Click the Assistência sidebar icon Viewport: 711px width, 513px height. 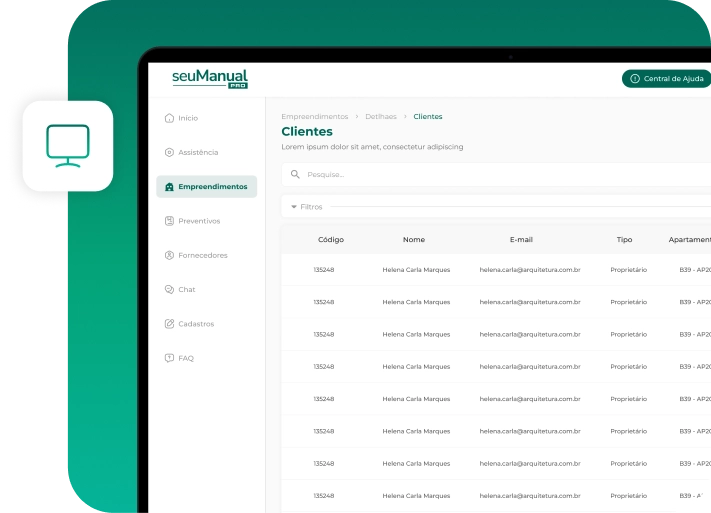click(x=169, y=152)
